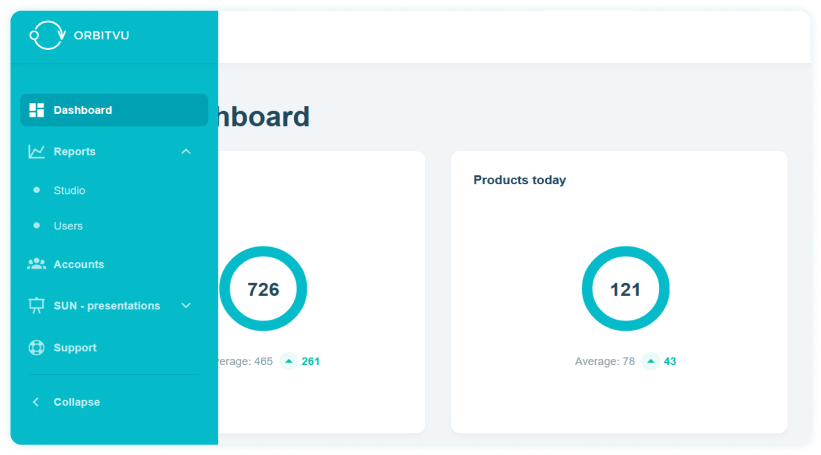Click the green value 43
Viewport: 821px width, 455px height.
[670, 361]
